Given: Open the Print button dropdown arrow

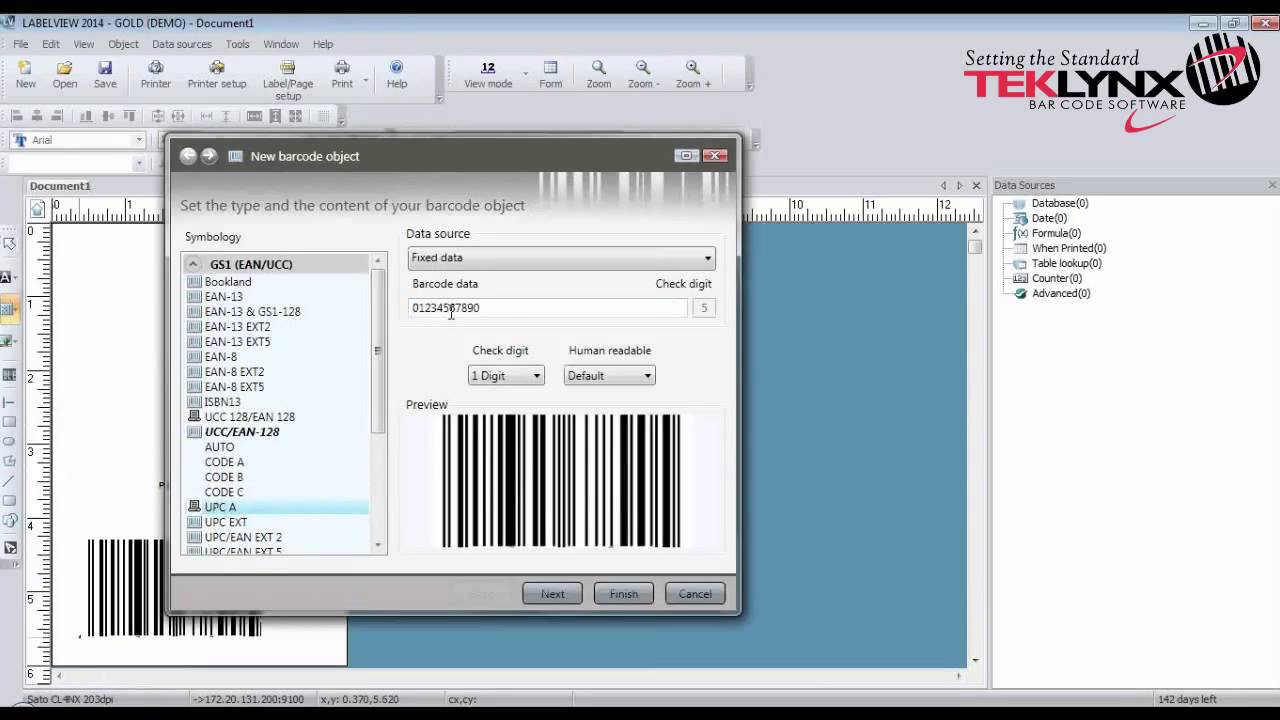Looking at the screenshot, I should [x=366, y=81].
